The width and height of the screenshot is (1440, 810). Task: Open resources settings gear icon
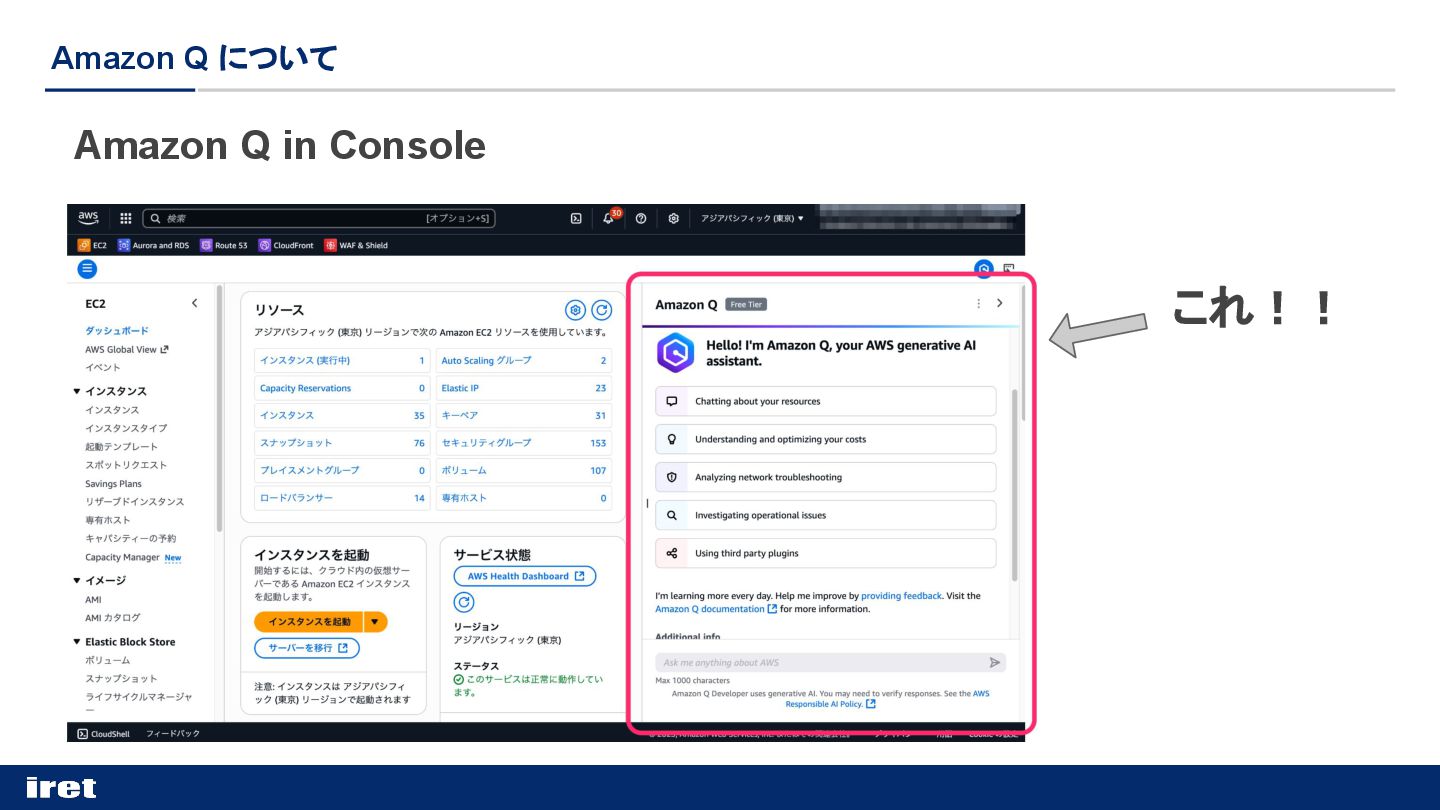coord(575,310)
